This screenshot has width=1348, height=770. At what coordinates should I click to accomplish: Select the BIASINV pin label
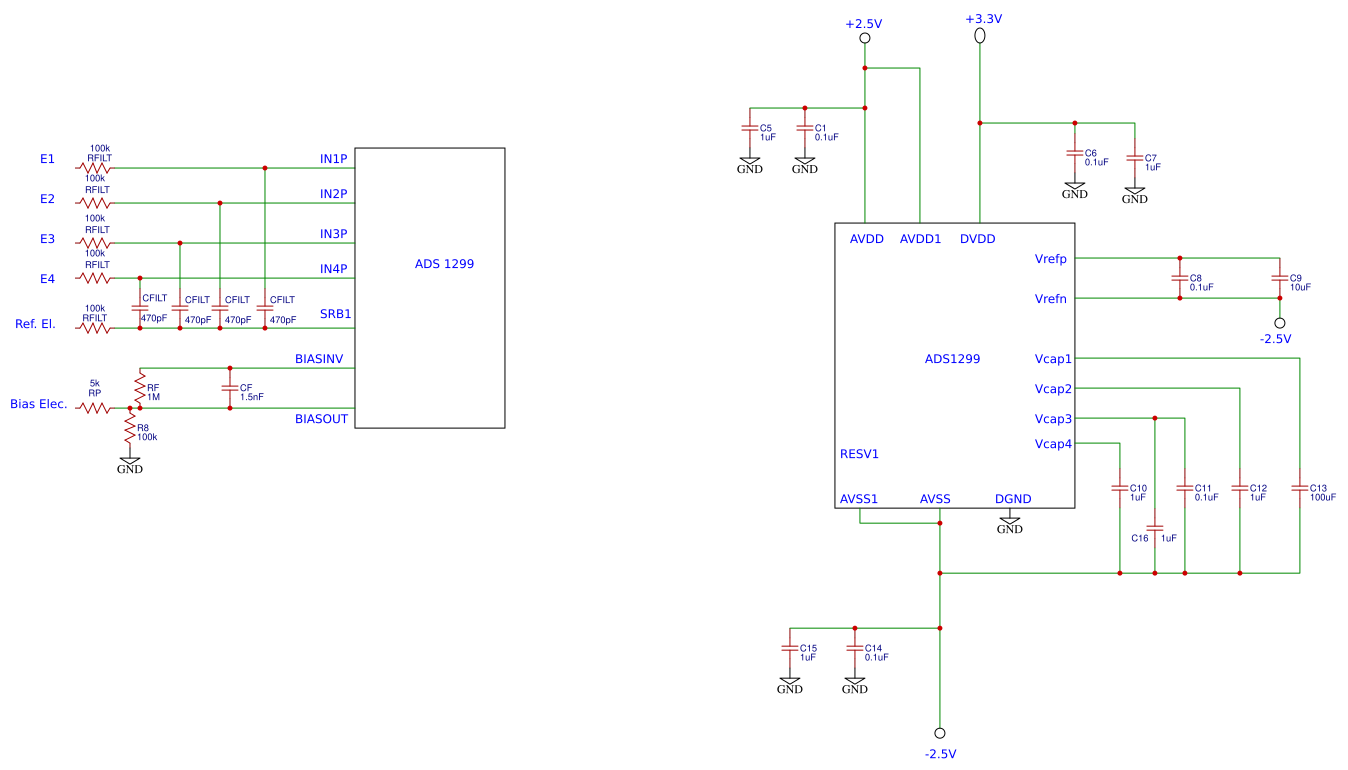click(319, 358)
